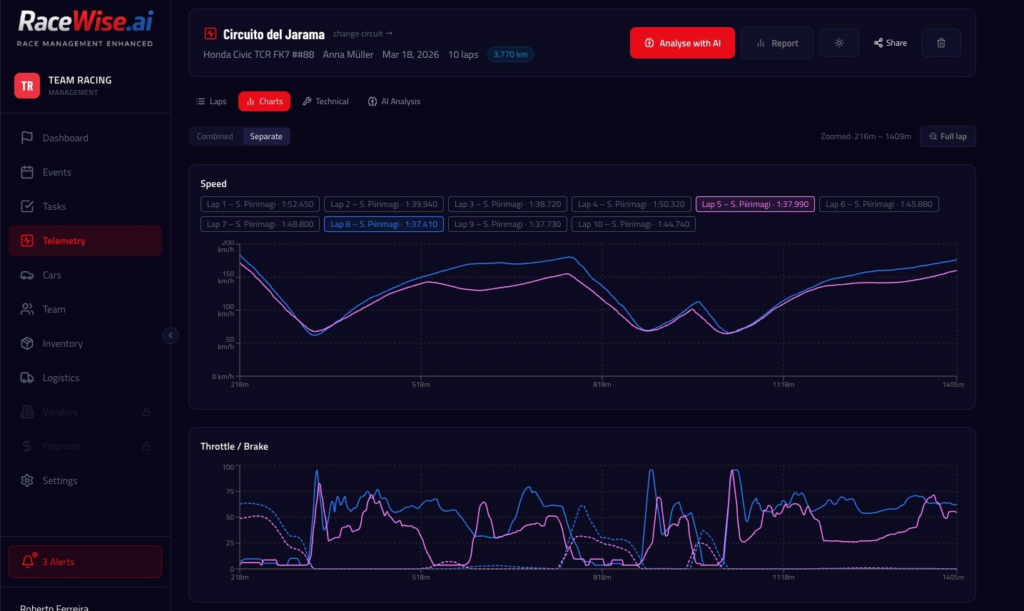Switch to Combined chart view

(215, 136)
